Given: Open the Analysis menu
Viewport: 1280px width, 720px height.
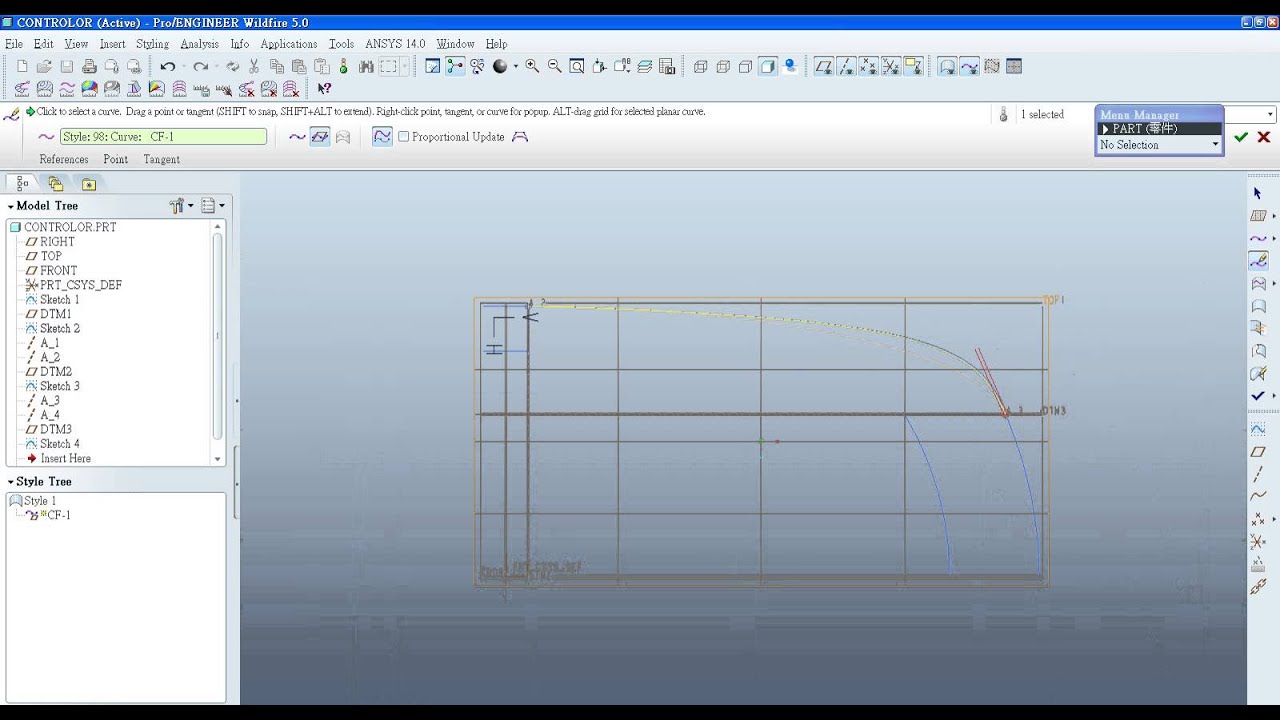Looking at the screenshot, I should 199,44.
